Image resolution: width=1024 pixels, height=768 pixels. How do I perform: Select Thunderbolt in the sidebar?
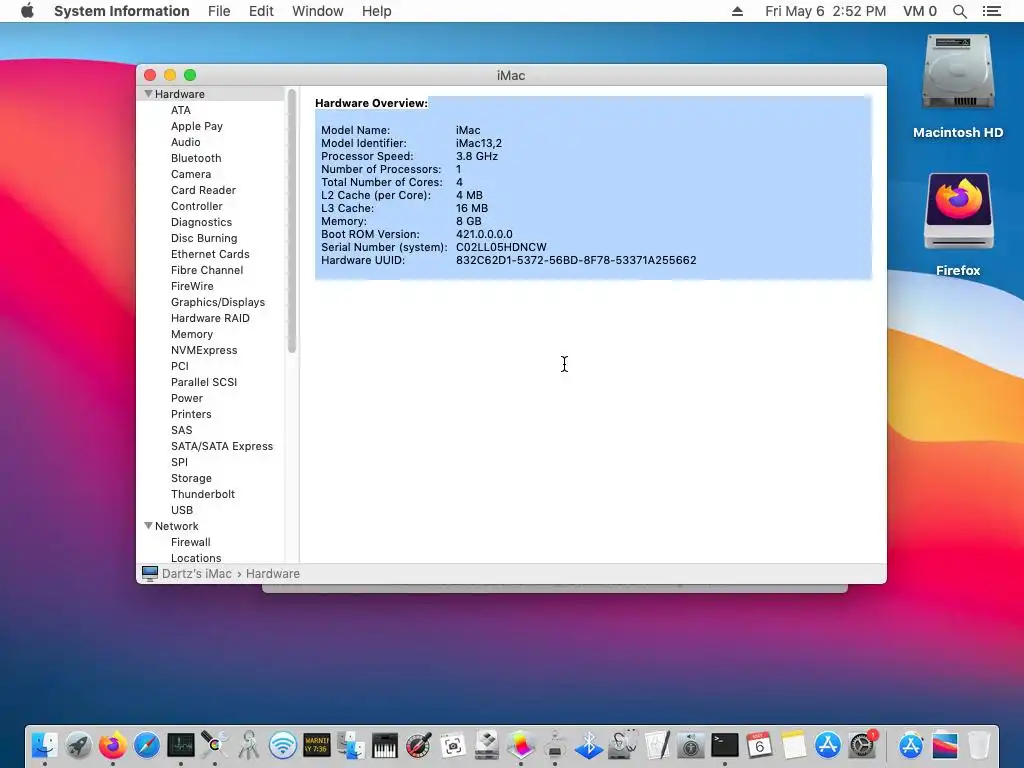[x=202, y=494]
